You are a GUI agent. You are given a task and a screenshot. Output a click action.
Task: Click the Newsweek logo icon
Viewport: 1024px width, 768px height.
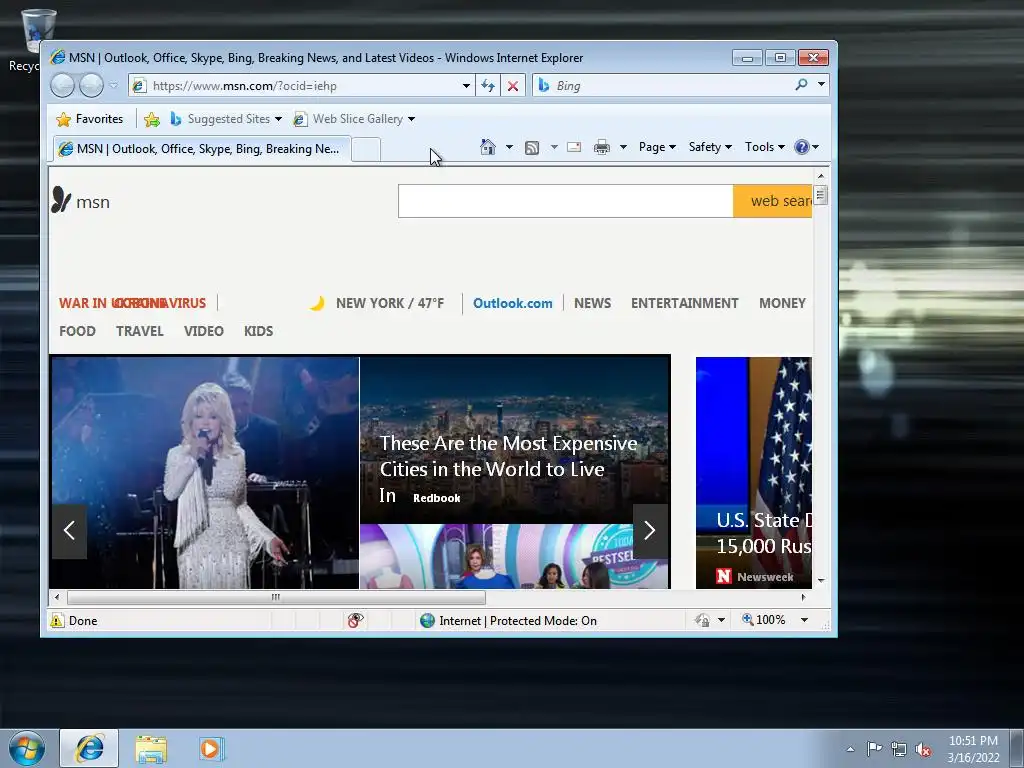tap(724, 576)
